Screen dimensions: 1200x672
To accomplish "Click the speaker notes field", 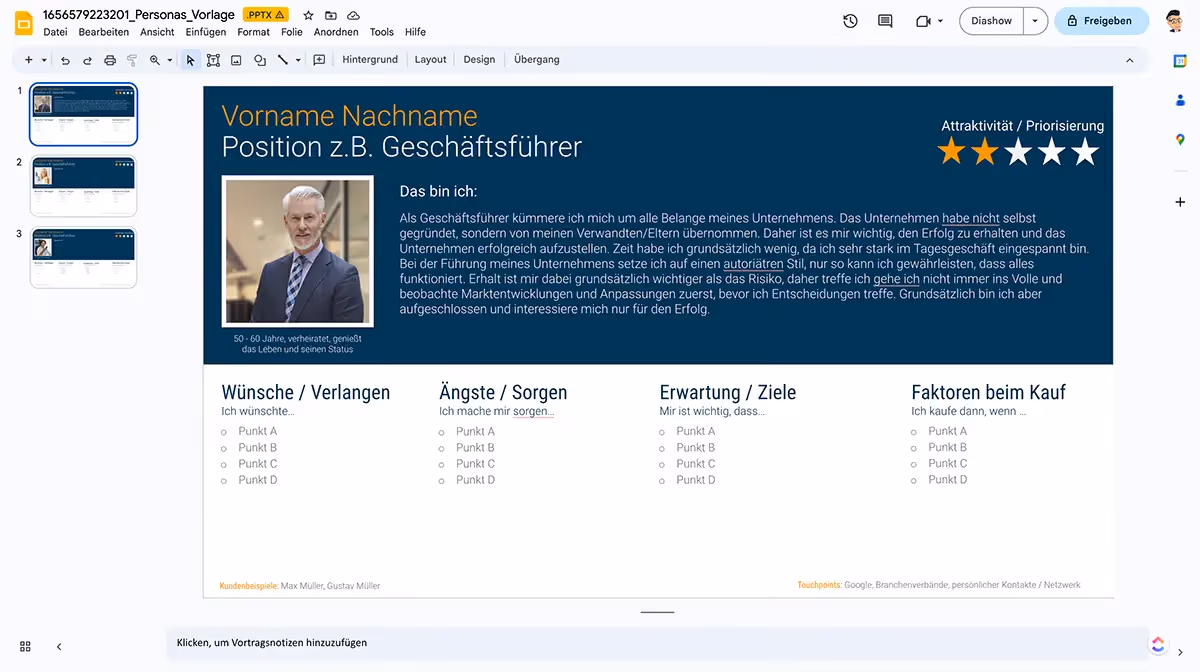I will tap(400, 643).
